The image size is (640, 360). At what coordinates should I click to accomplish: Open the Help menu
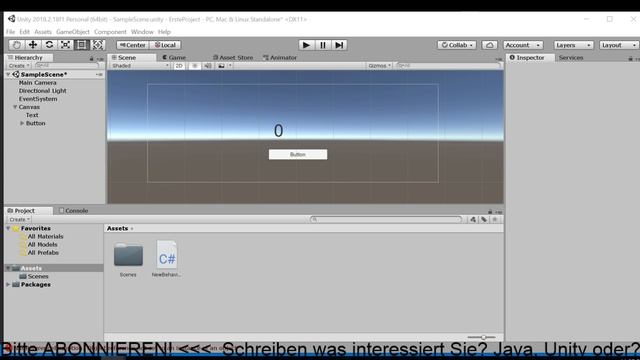[164, 32]
